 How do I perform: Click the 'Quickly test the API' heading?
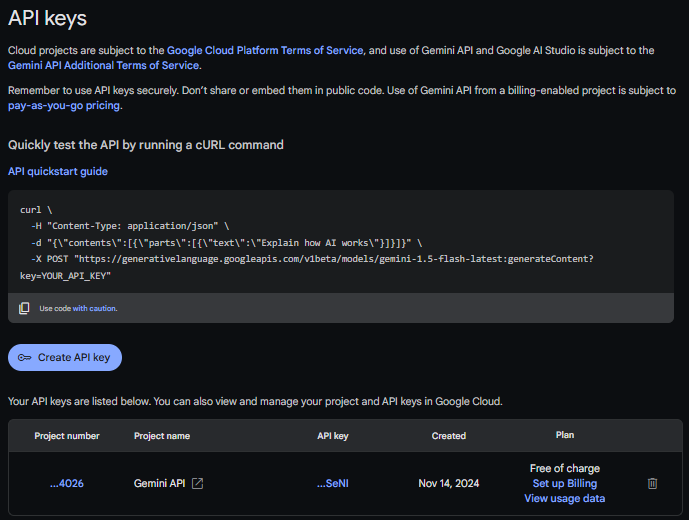(x=146, y=145)
